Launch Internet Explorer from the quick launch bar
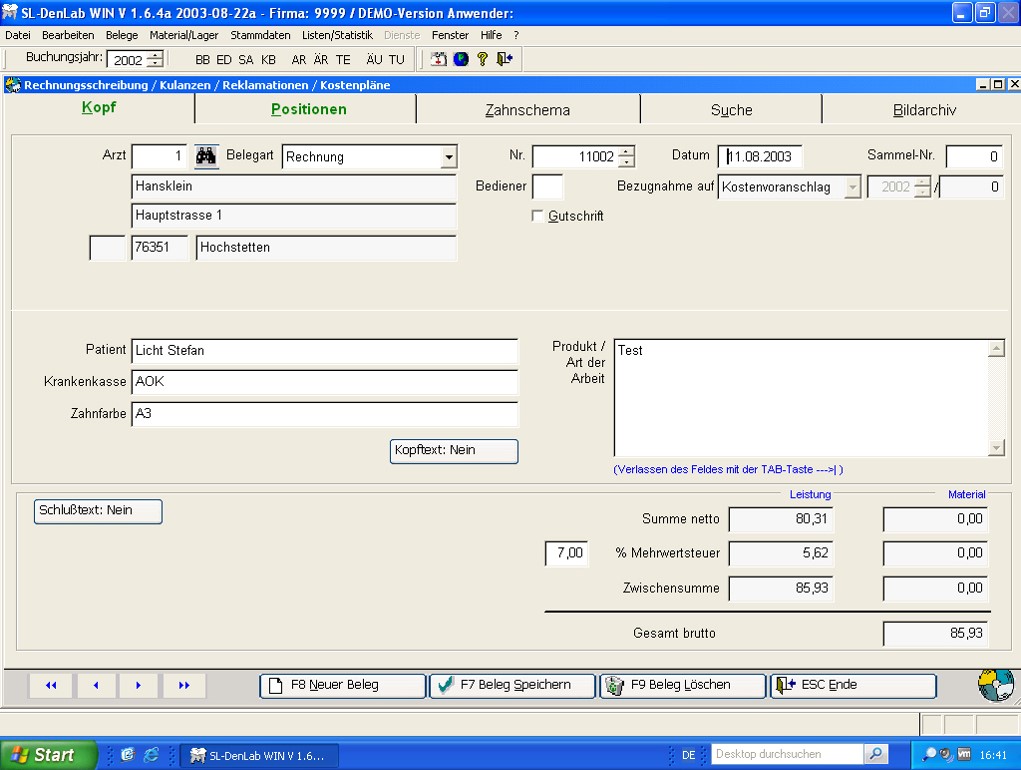1021x770 pixels. click(151, 755)
